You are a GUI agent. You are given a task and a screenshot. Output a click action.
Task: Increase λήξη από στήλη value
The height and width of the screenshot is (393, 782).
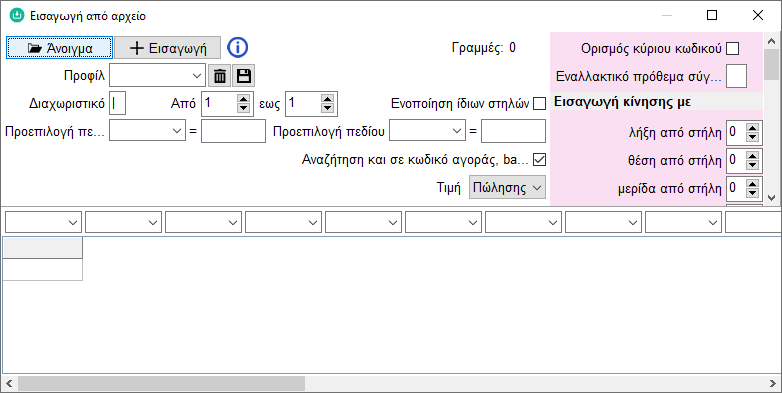[x=753, y=128]
